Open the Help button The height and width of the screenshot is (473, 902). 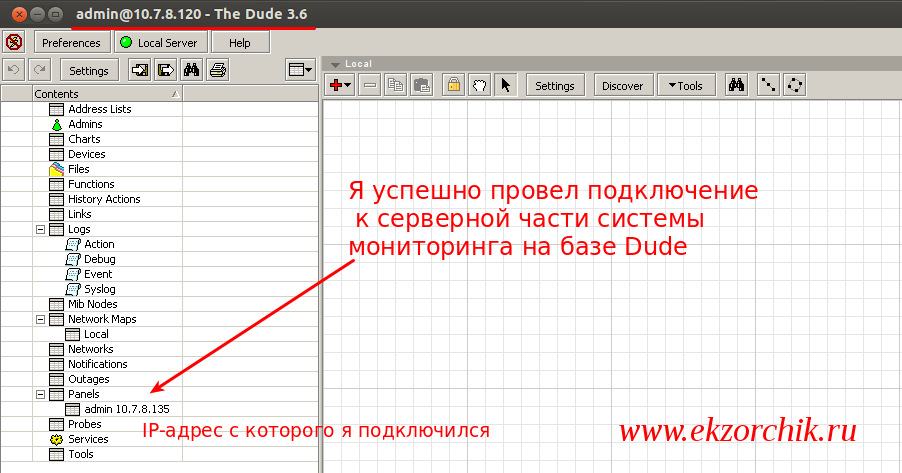point(240,43)
